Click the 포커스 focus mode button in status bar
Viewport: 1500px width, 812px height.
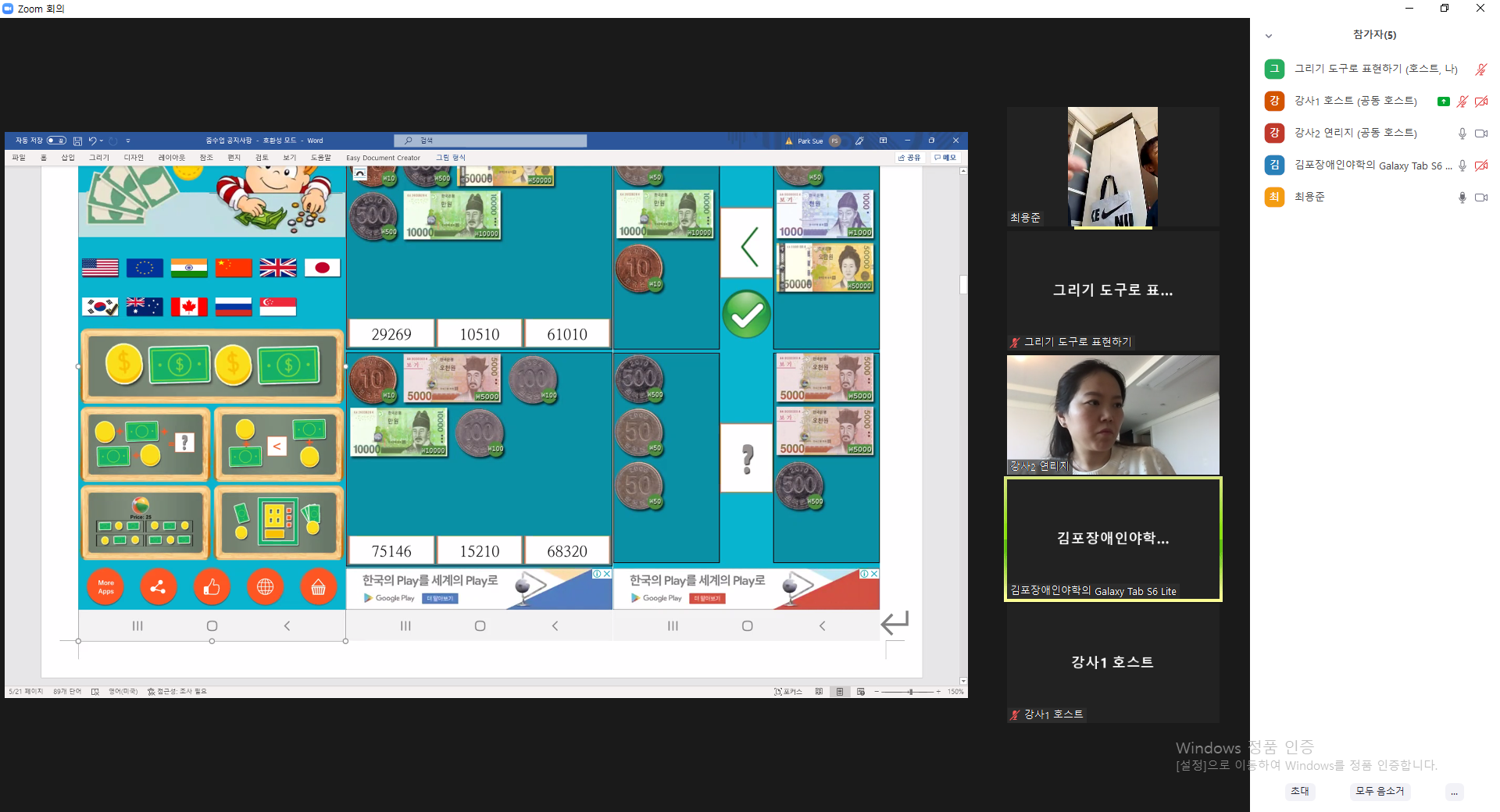pos(788,692)
